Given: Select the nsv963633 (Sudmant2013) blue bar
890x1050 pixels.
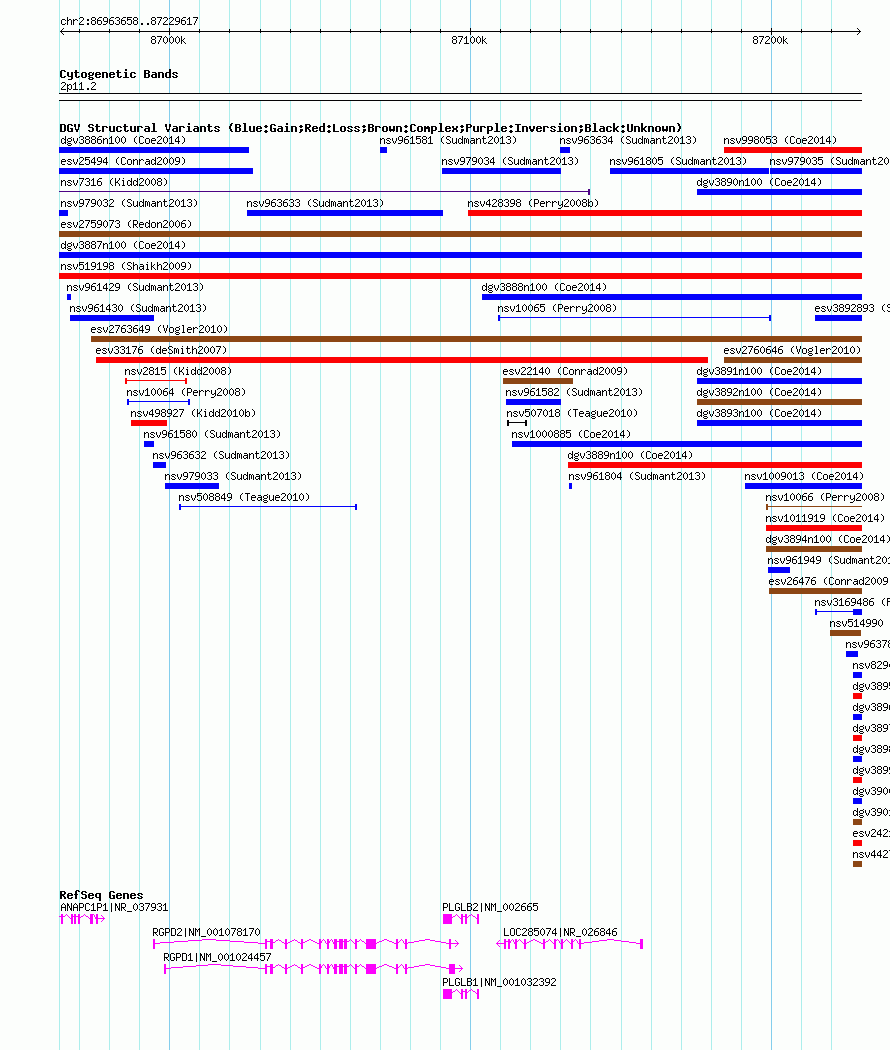Looking at the screenshot, I should (345, 213).
